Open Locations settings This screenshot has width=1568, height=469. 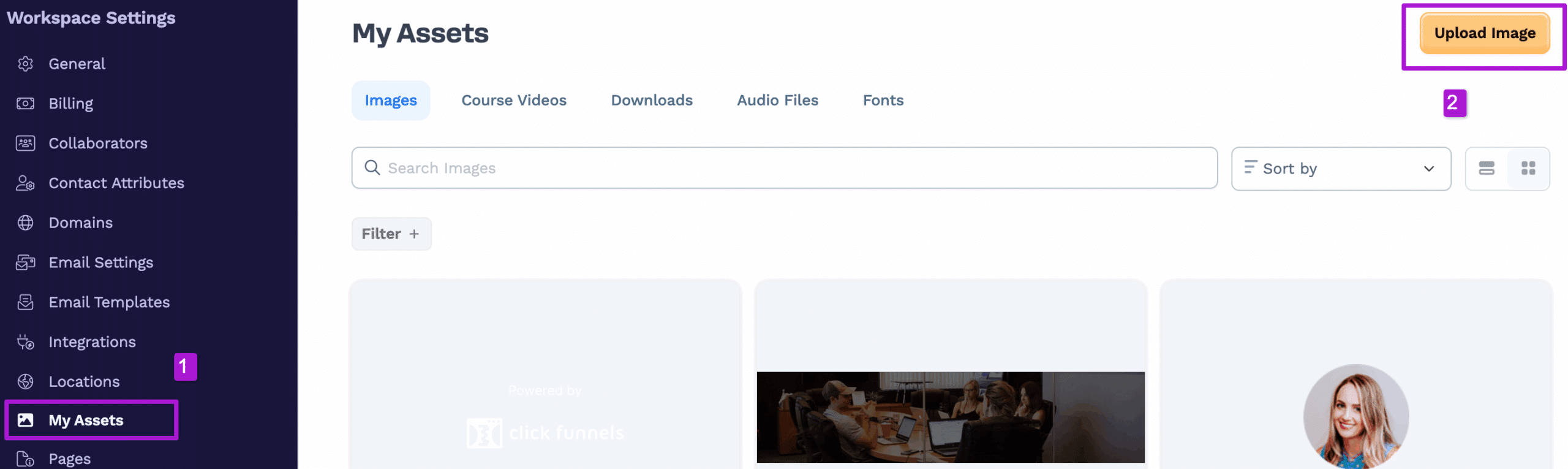(85, 381)
